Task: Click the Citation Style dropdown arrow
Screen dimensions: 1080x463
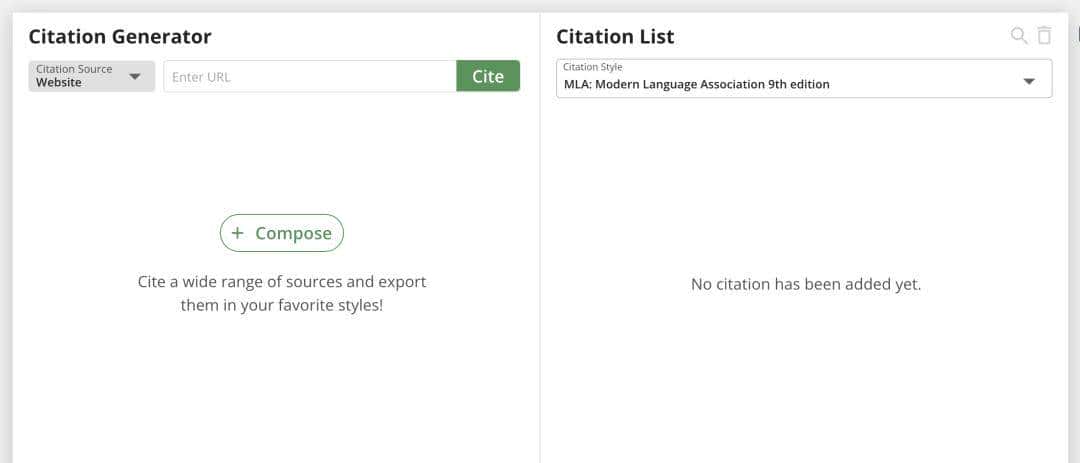Action: pyautogui.click(x=1029, y=82)
